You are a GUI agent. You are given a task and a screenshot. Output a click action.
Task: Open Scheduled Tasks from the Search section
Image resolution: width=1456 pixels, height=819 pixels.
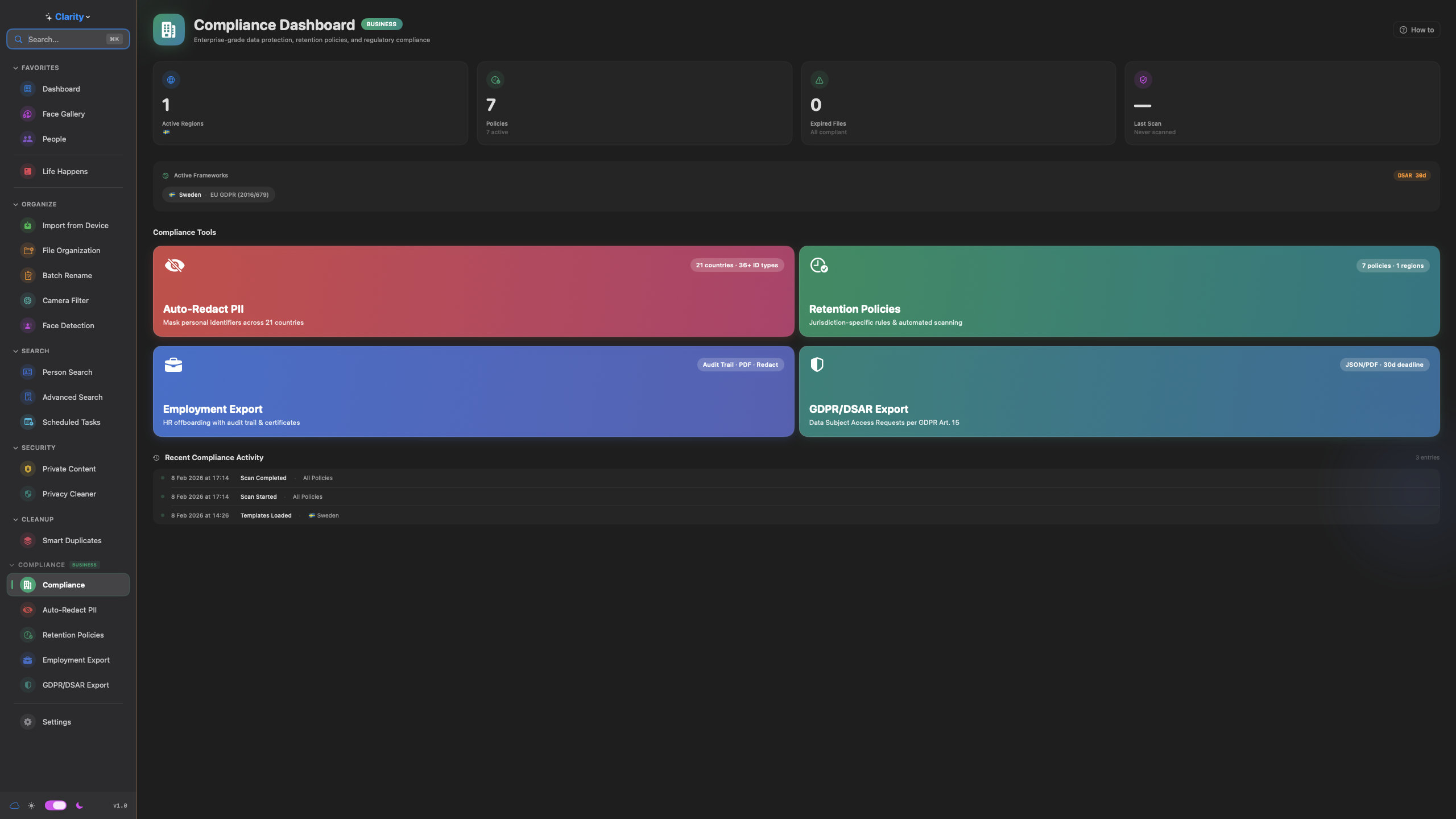coord(71,421)
